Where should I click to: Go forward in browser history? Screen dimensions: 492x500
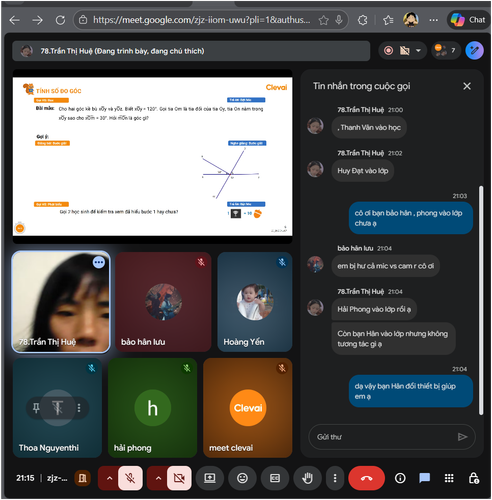tap(37, 20)
